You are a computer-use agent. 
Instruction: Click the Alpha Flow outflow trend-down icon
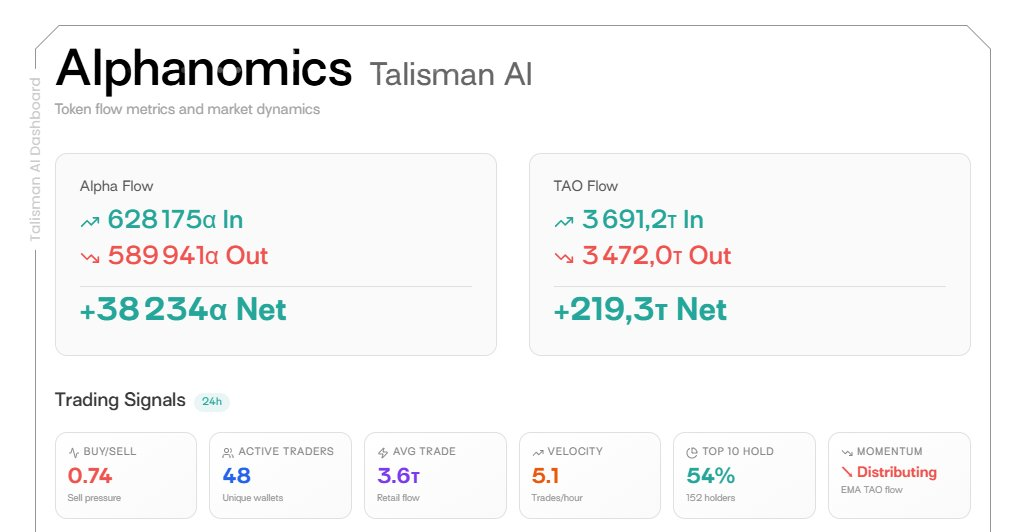[90, 257]
